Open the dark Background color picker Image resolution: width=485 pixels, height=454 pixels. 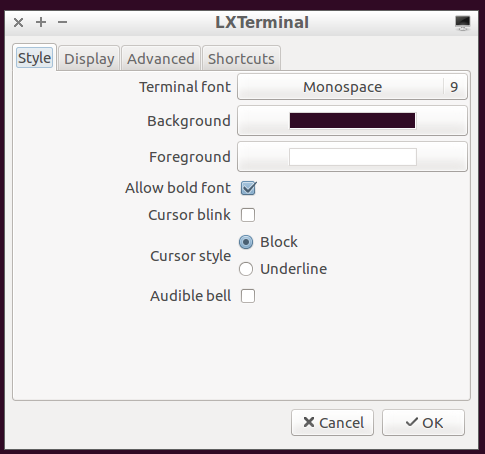[x=352, y=121]
